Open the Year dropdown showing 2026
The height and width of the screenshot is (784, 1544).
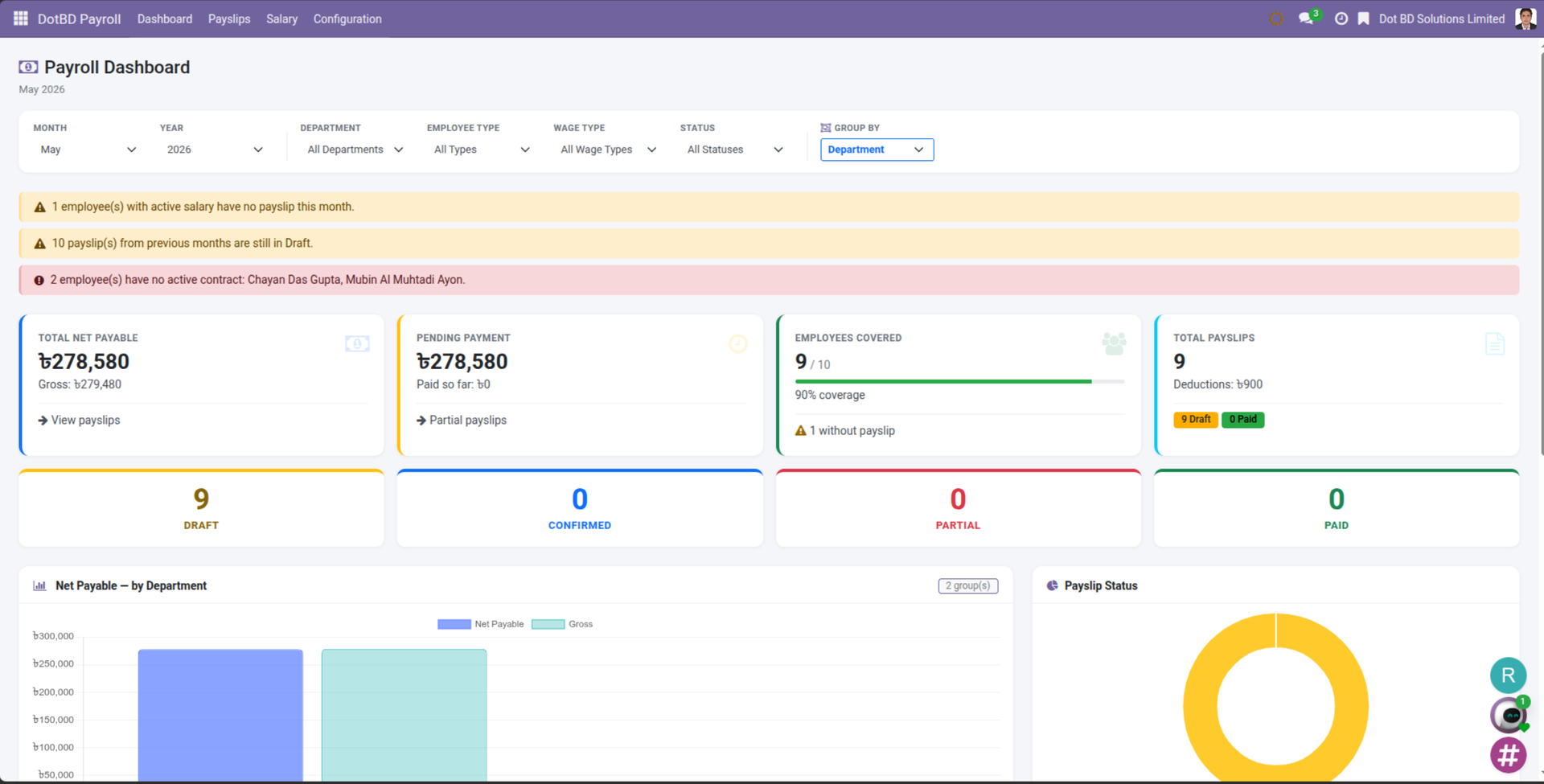pyautogui.click(x=215, y=150)
